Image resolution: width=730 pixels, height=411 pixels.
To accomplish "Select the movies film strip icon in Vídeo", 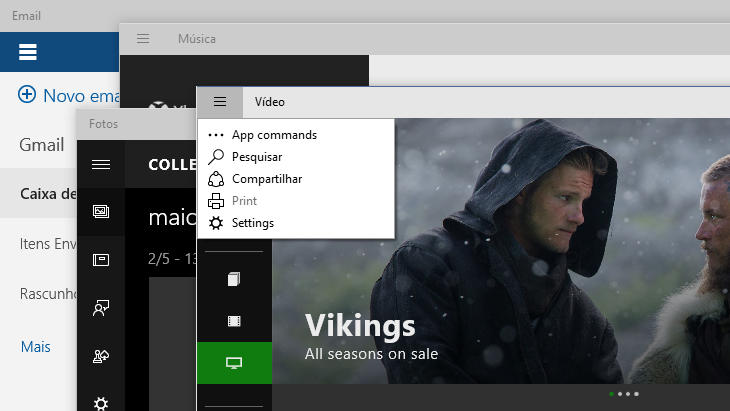I will 234,321.
